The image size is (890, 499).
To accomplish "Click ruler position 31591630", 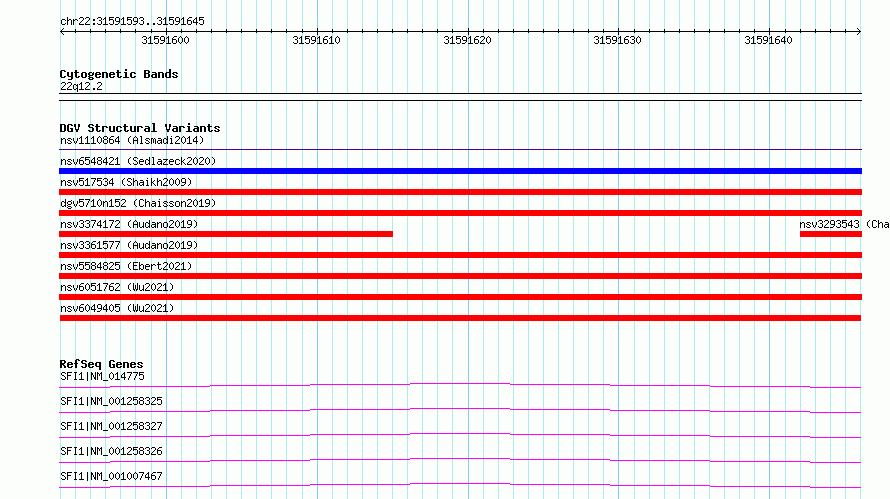I will [618, 40].
